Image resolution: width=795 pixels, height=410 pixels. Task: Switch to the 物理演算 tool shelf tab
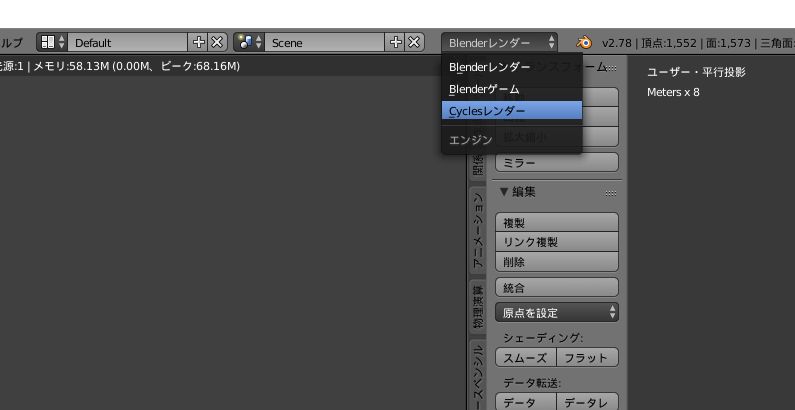coord(478,307)
